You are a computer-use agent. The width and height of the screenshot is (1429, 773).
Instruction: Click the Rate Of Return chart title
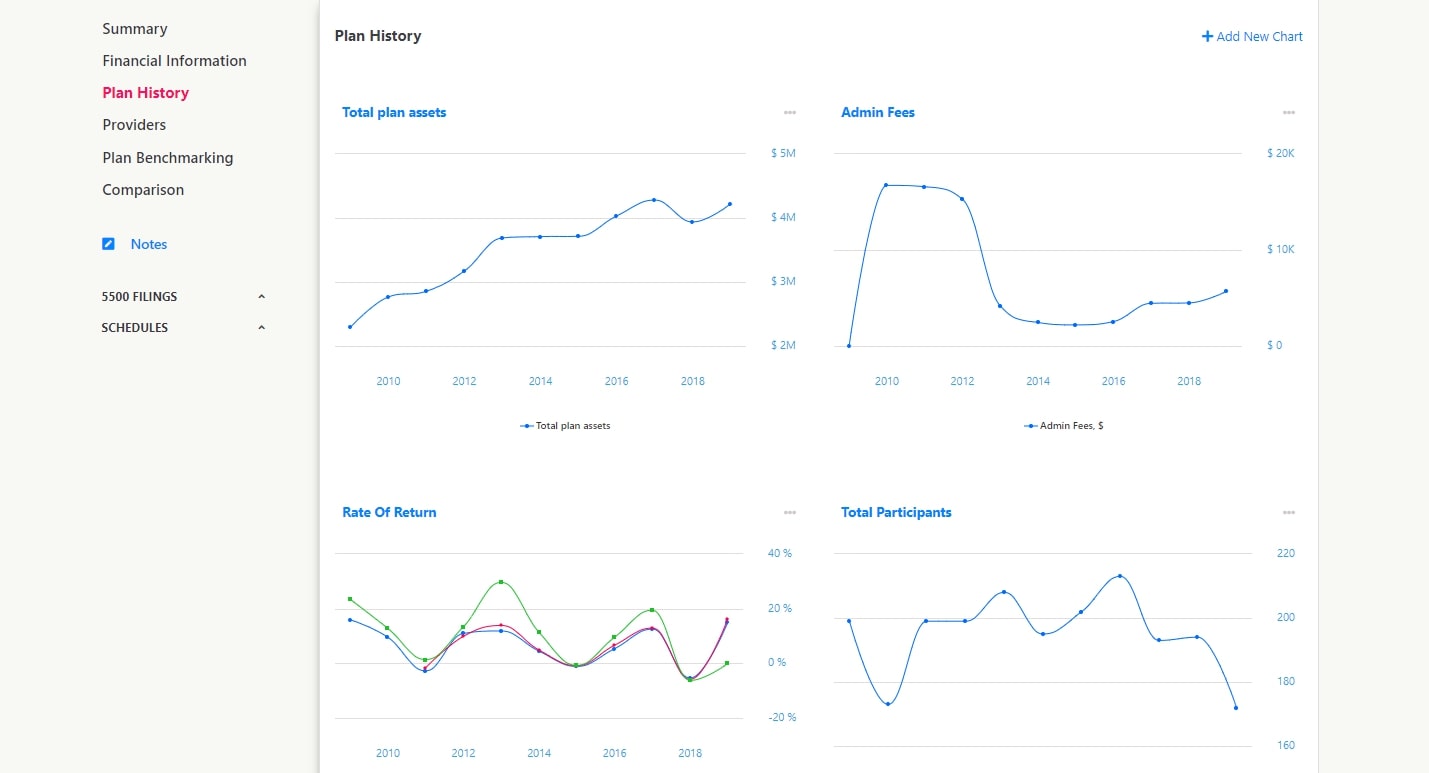click(389, 513)
